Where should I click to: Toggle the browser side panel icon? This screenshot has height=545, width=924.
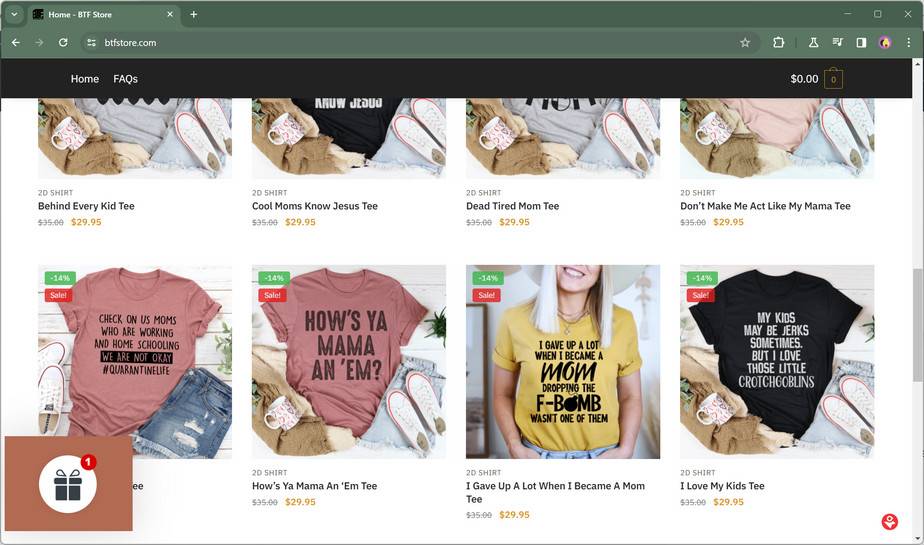[861, 42]
